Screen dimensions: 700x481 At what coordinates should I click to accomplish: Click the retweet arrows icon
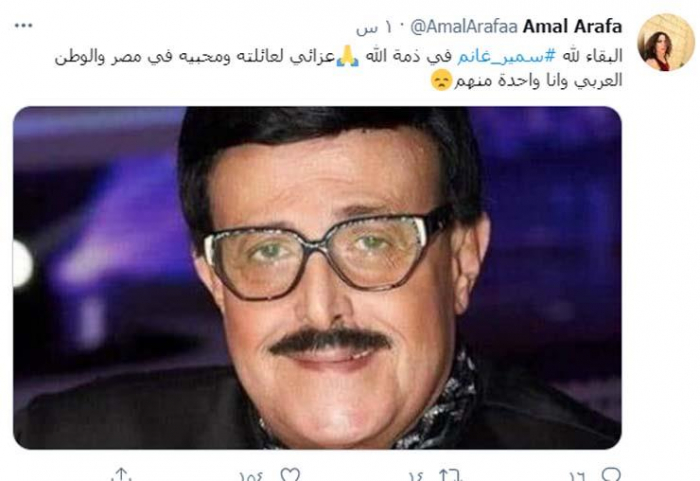click(x=450, y=475)
